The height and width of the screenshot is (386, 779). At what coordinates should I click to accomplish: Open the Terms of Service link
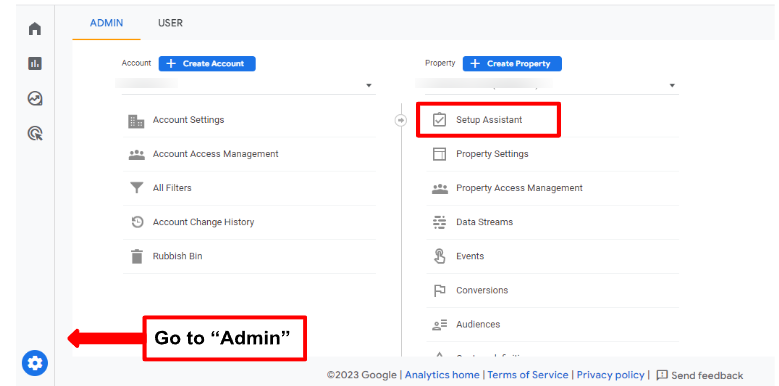(528, 375)
